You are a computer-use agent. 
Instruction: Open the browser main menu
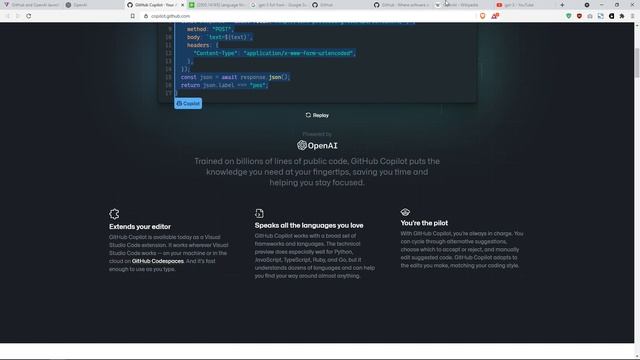click(633, 16)
